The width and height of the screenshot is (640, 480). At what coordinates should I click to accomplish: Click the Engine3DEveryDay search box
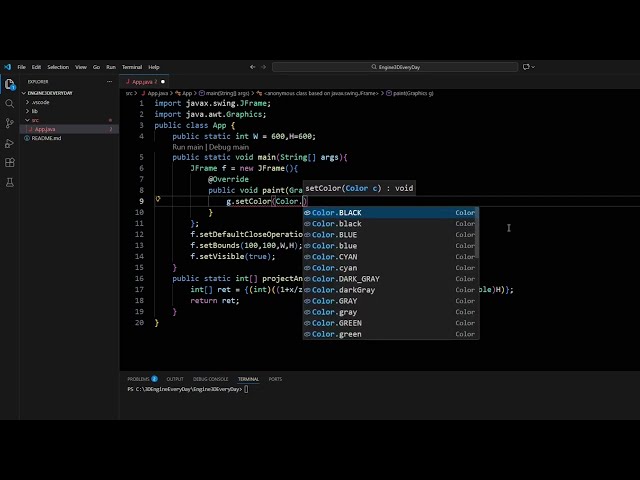coord(395,67)
